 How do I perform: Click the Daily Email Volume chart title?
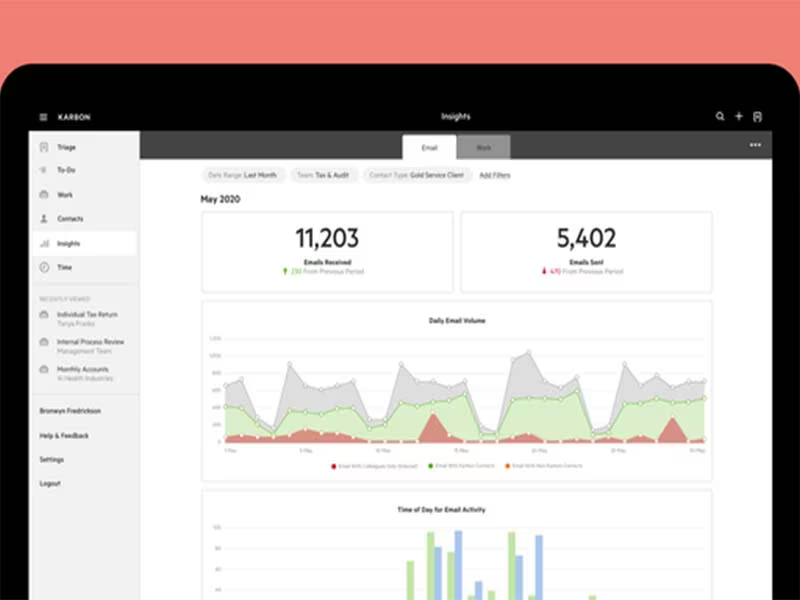pyautogui.click(x=457, y=320)
